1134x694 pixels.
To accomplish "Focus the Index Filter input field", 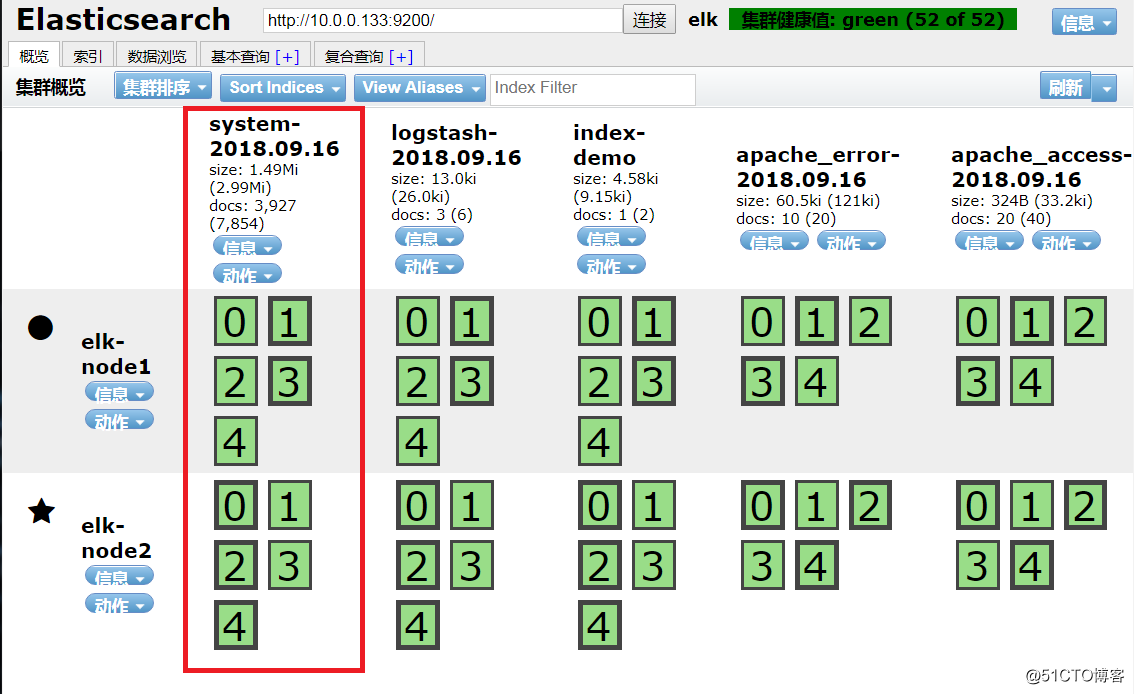I will pyautogui.click(x=592, y=88).
